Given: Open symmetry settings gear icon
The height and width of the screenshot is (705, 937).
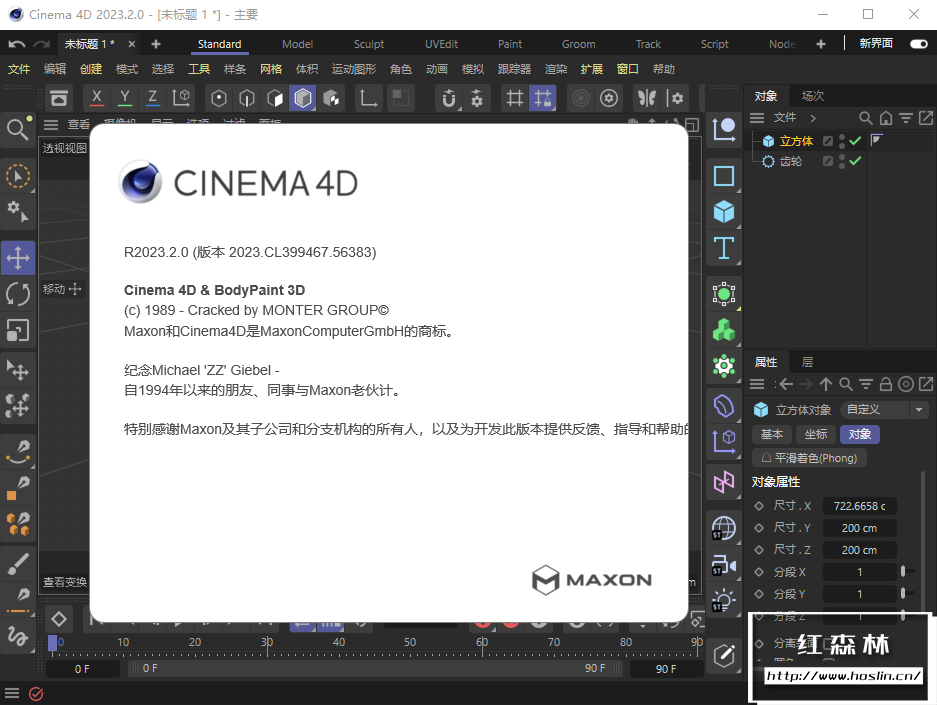Looking at the screenshot, I should point(675,98).
